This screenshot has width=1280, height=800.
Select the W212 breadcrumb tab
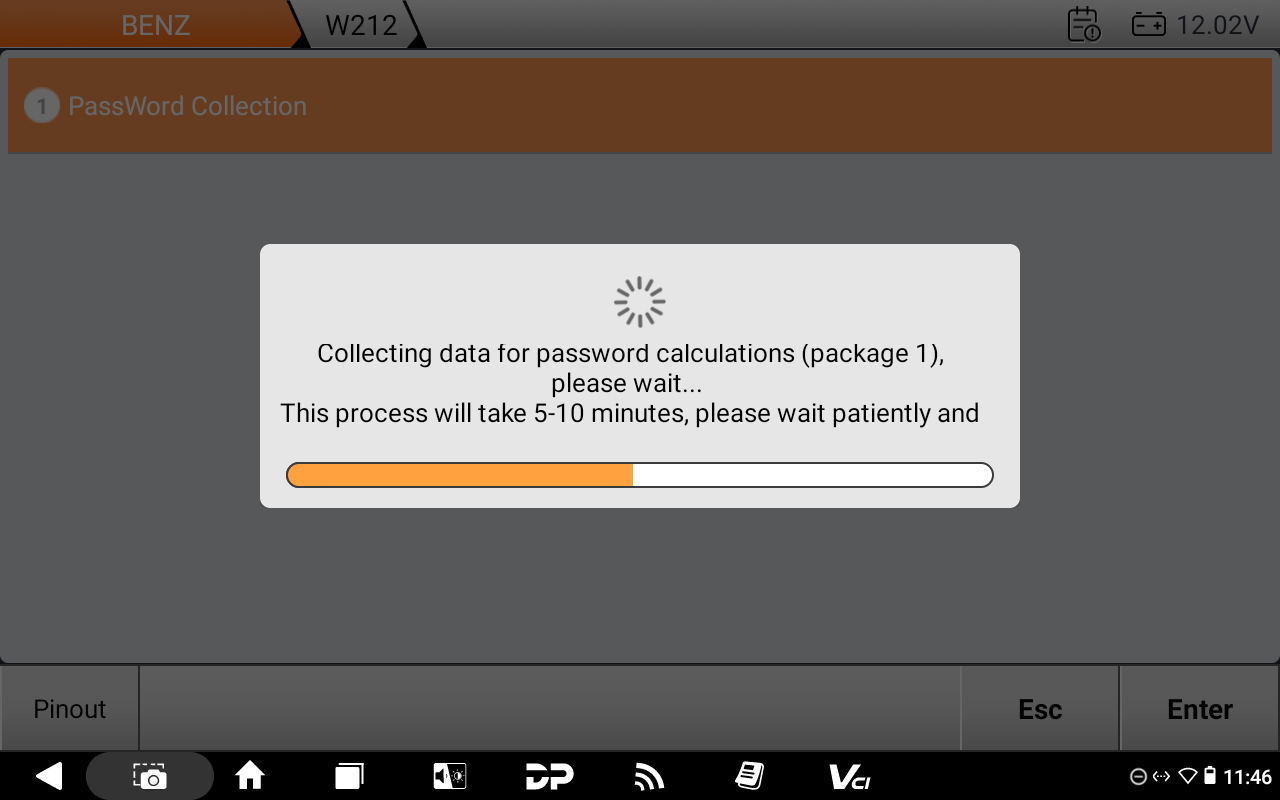coord(362,24)
